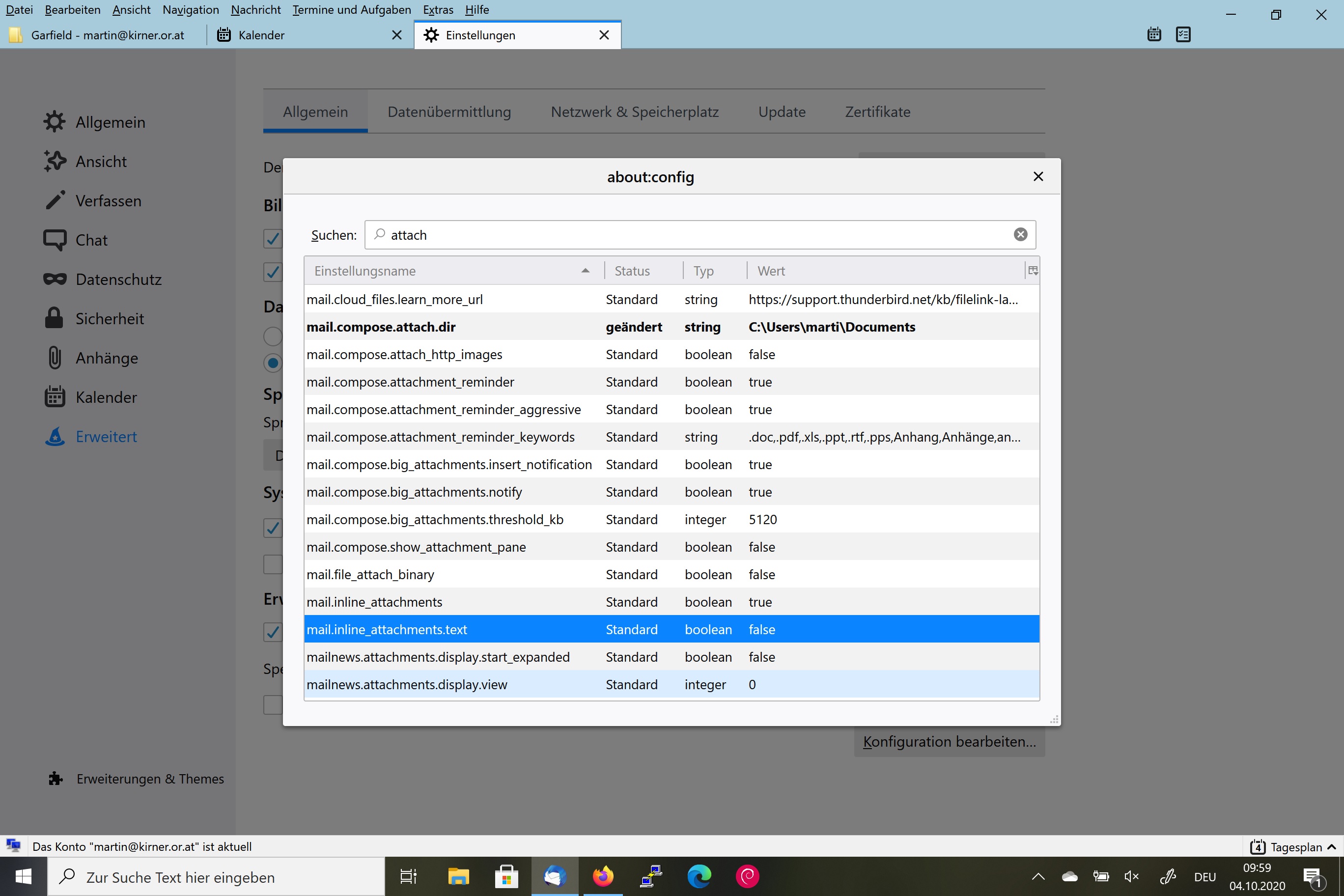Open Verfassen settings in sidebar
Screen dimensions: 1344x896
108,201
